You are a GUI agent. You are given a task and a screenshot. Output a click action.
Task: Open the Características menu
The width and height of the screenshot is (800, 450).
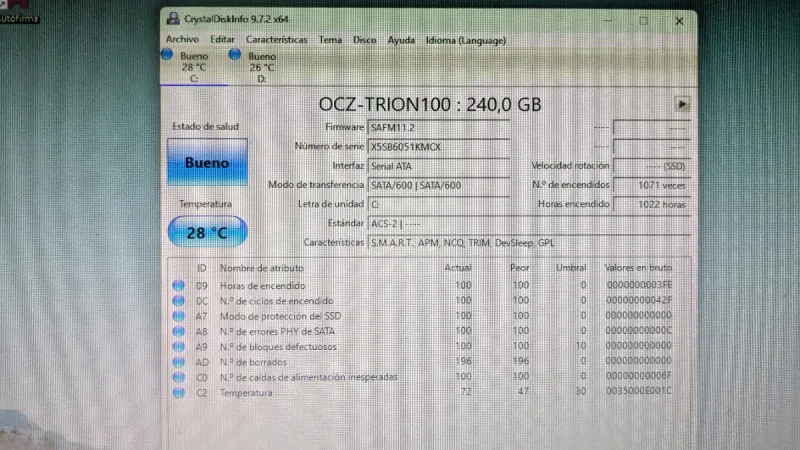277,40
